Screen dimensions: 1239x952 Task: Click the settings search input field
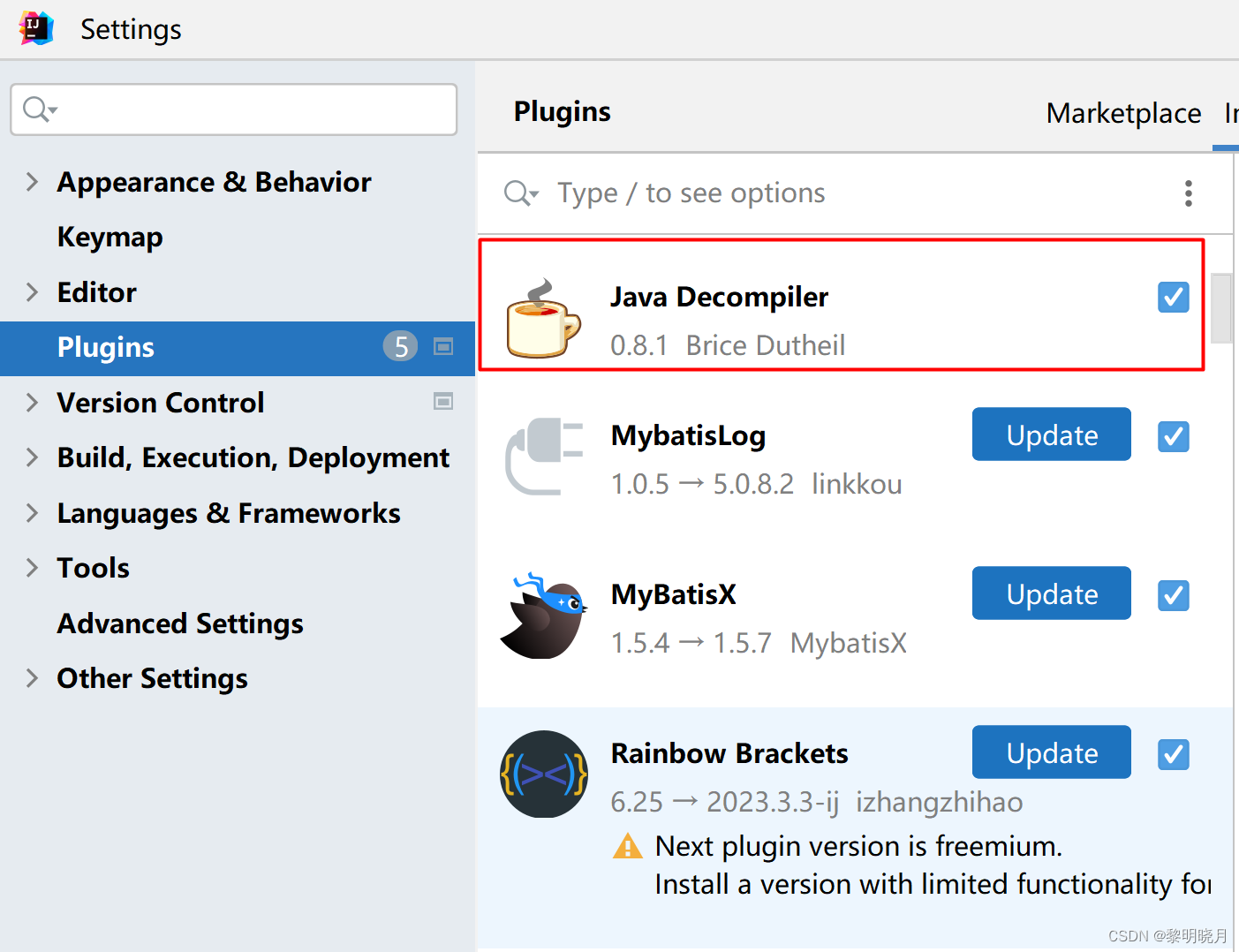click(x=234, y=110)
